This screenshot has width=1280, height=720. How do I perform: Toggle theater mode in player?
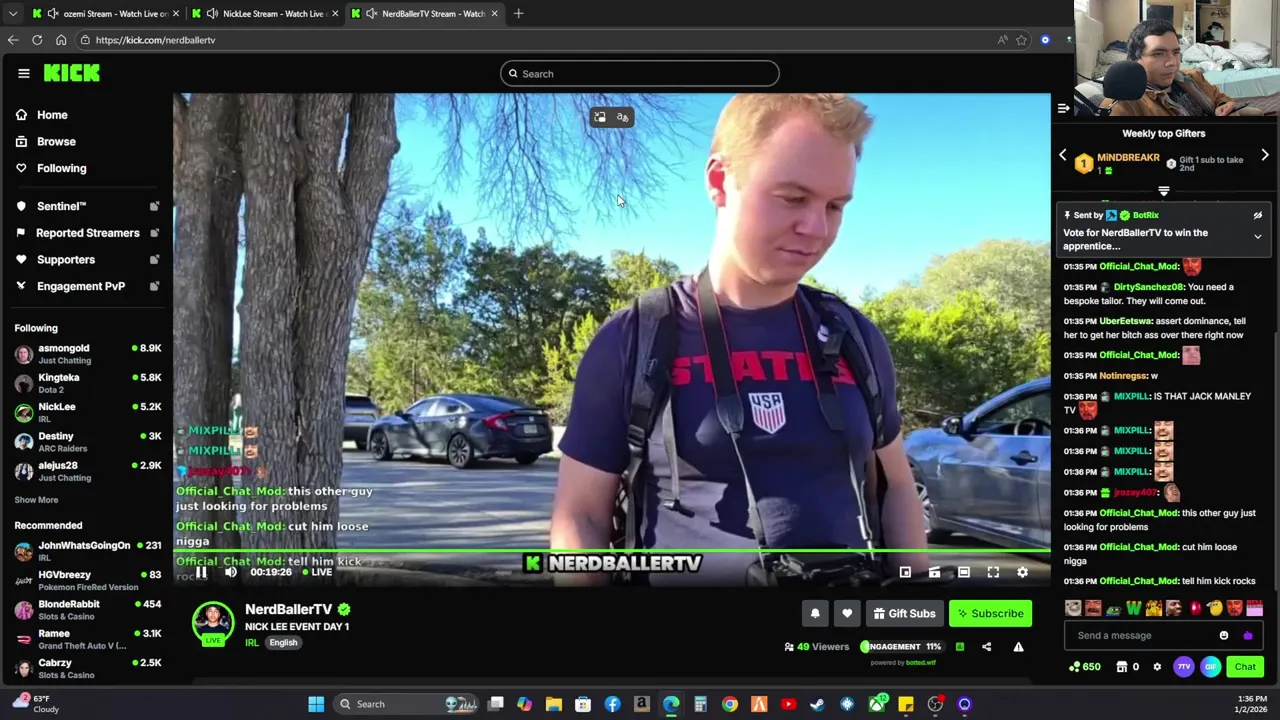(964, 573)
